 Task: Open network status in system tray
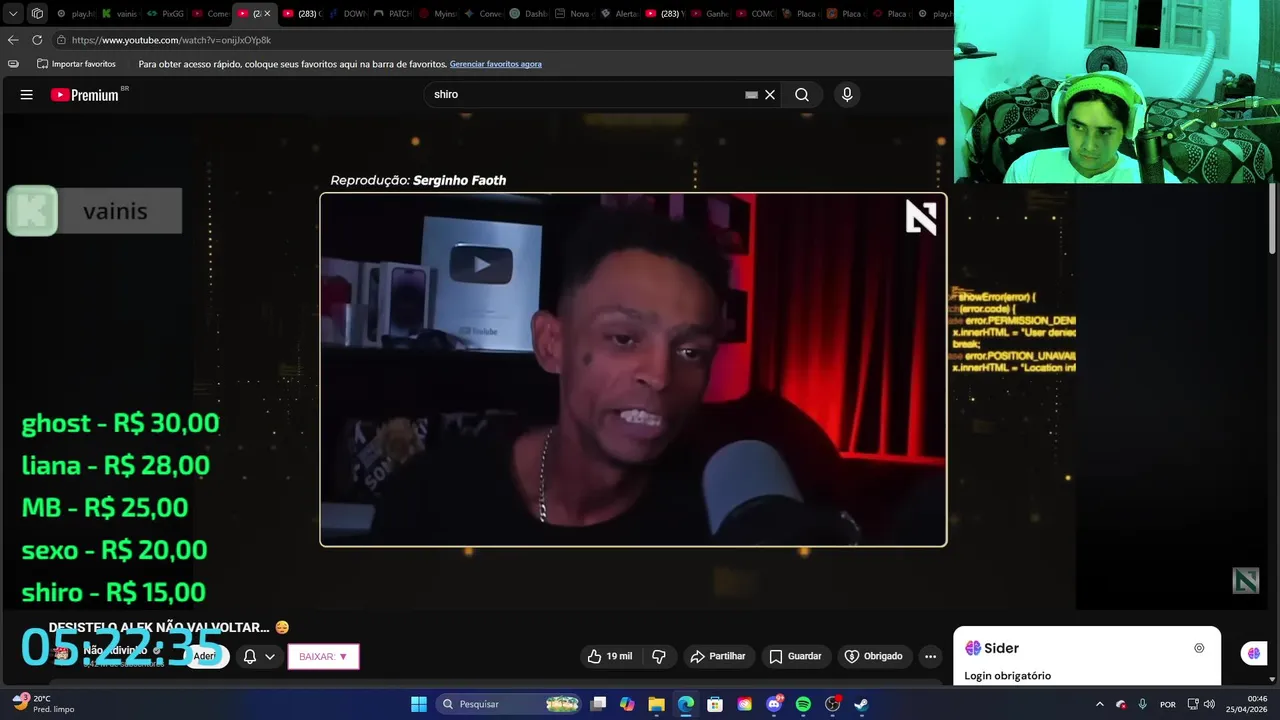click(1193, 704)
